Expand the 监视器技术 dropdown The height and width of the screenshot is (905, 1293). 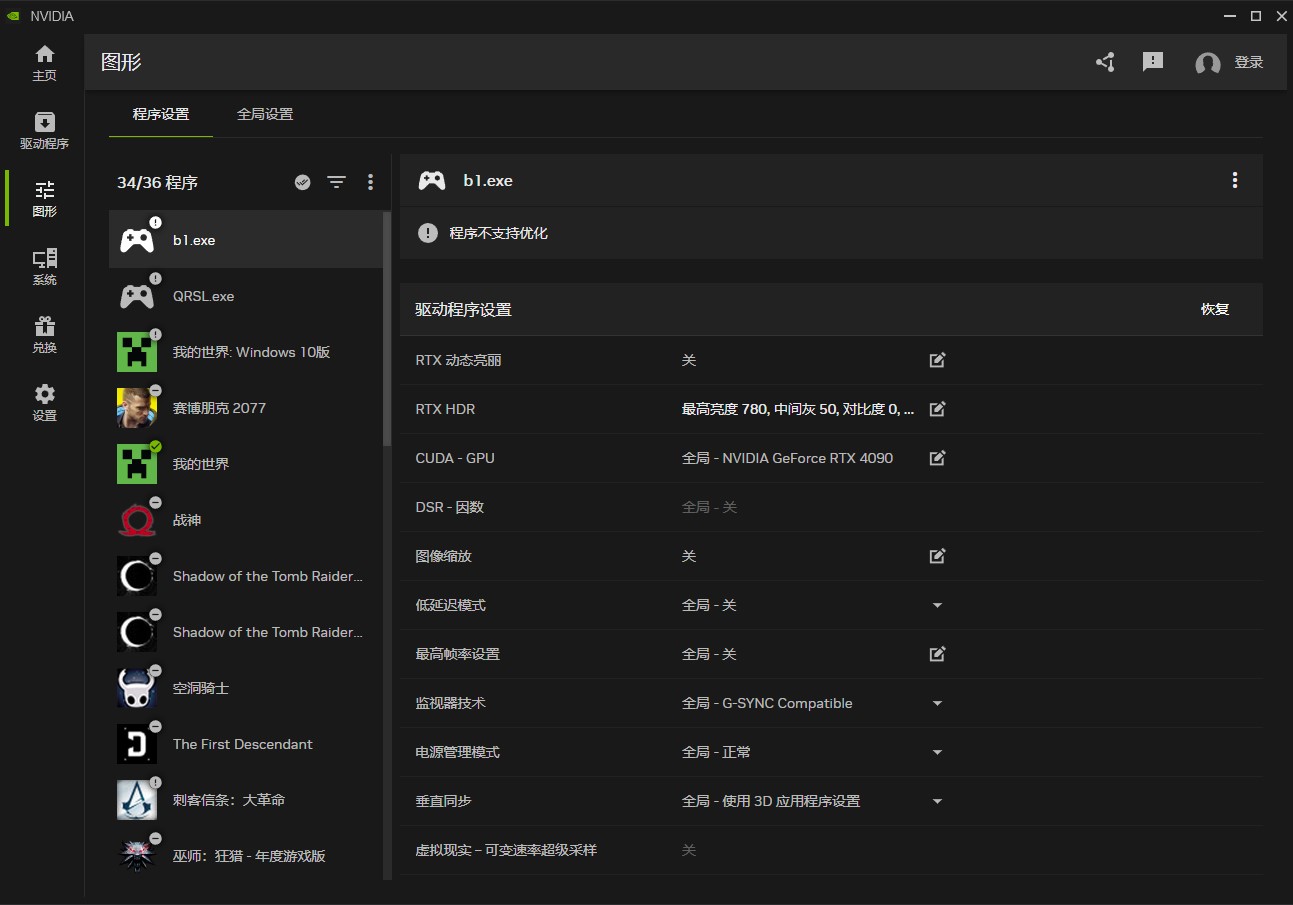(937, 703)
